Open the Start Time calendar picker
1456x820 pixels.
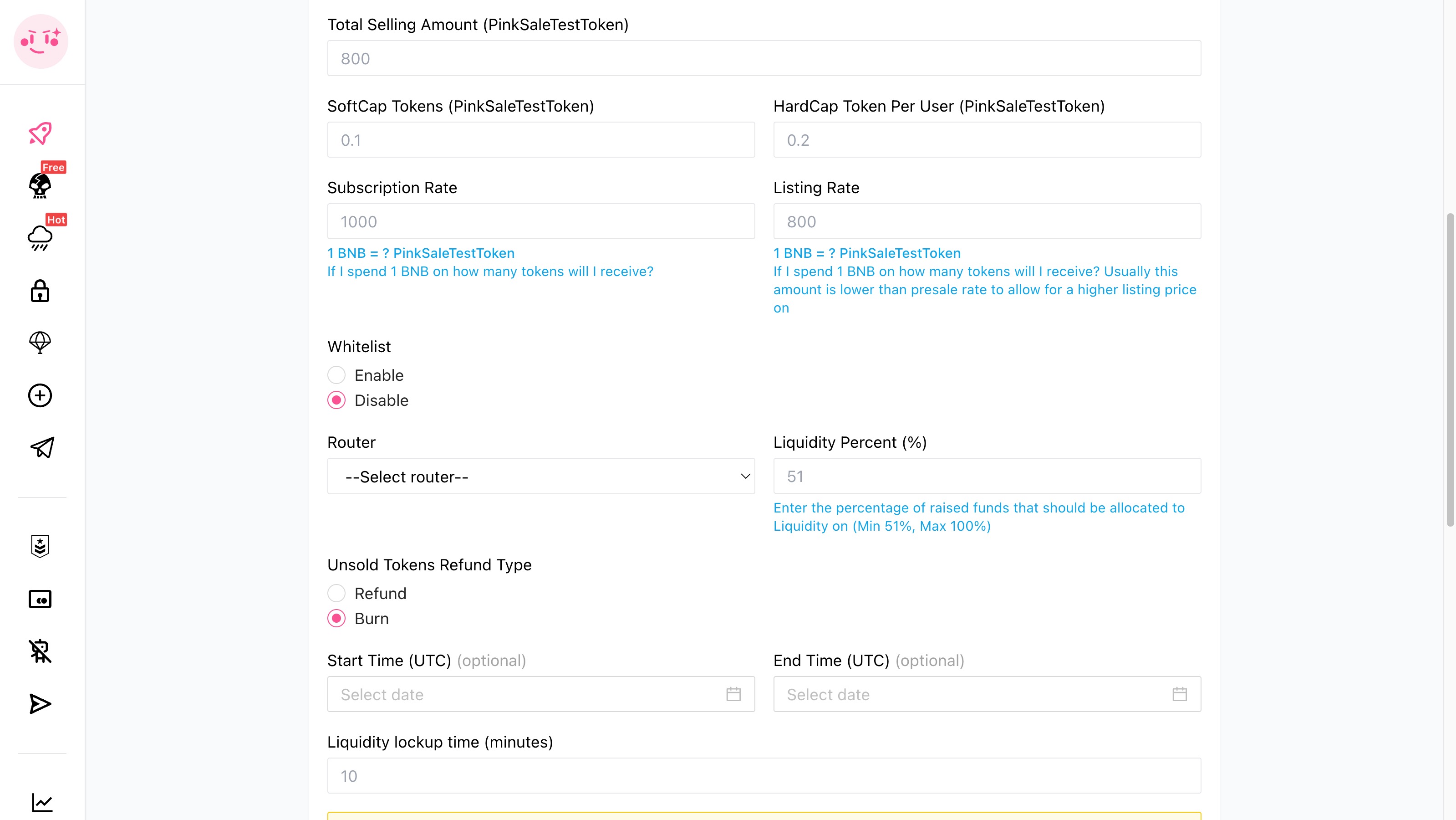pyautogui.click(x=733, y=694)
